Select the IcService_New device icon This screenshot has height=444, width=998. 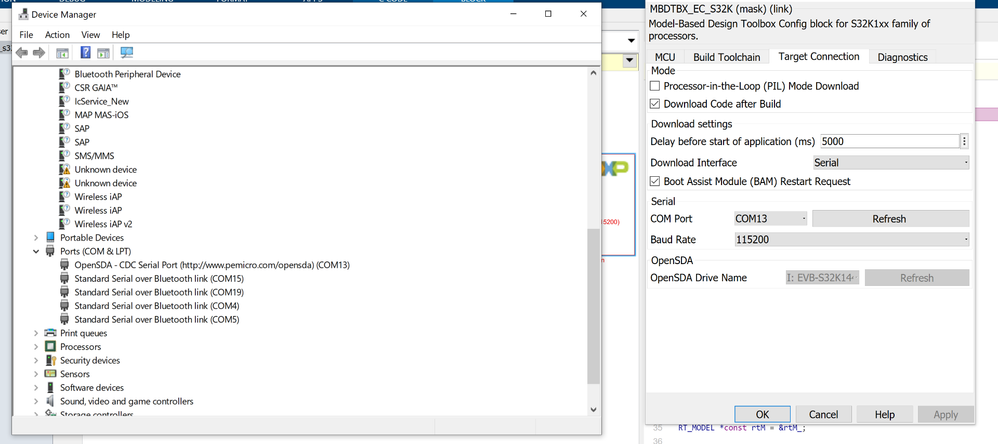click(x=64, y=101)
